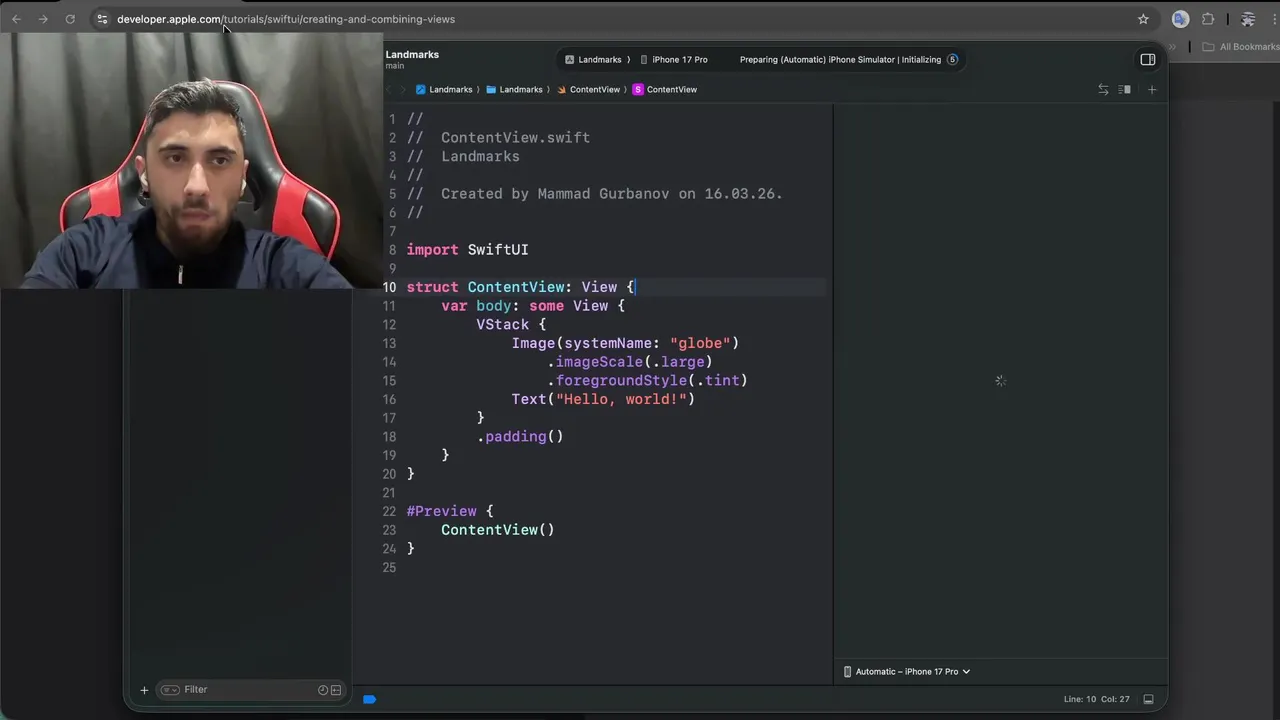1280x720 pixels.
Task: Click ContentView() inside the preview block
Action: pyautogui.click(x=497, y=530)
